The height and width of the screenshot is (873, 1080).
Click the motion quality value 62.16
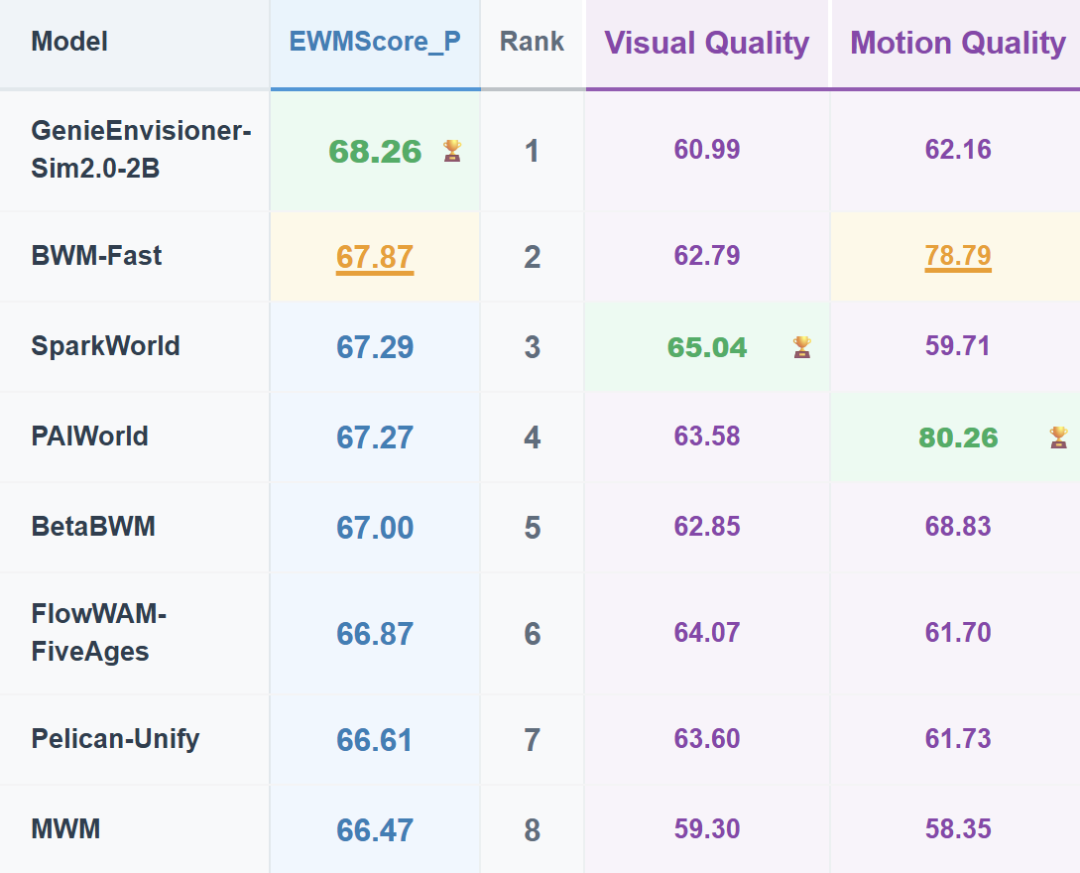[957, 150]
